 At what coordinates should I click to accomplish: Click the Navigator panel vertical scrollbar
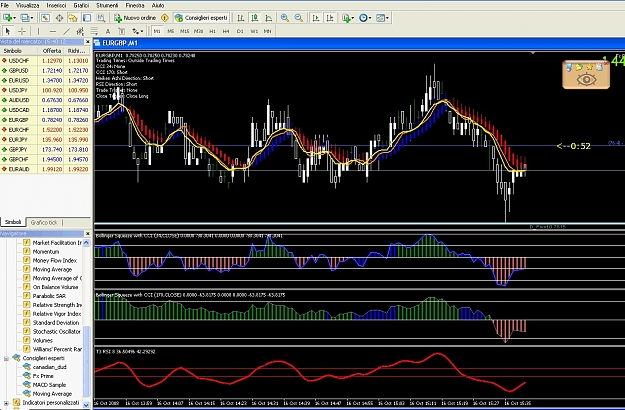(86, 323)
